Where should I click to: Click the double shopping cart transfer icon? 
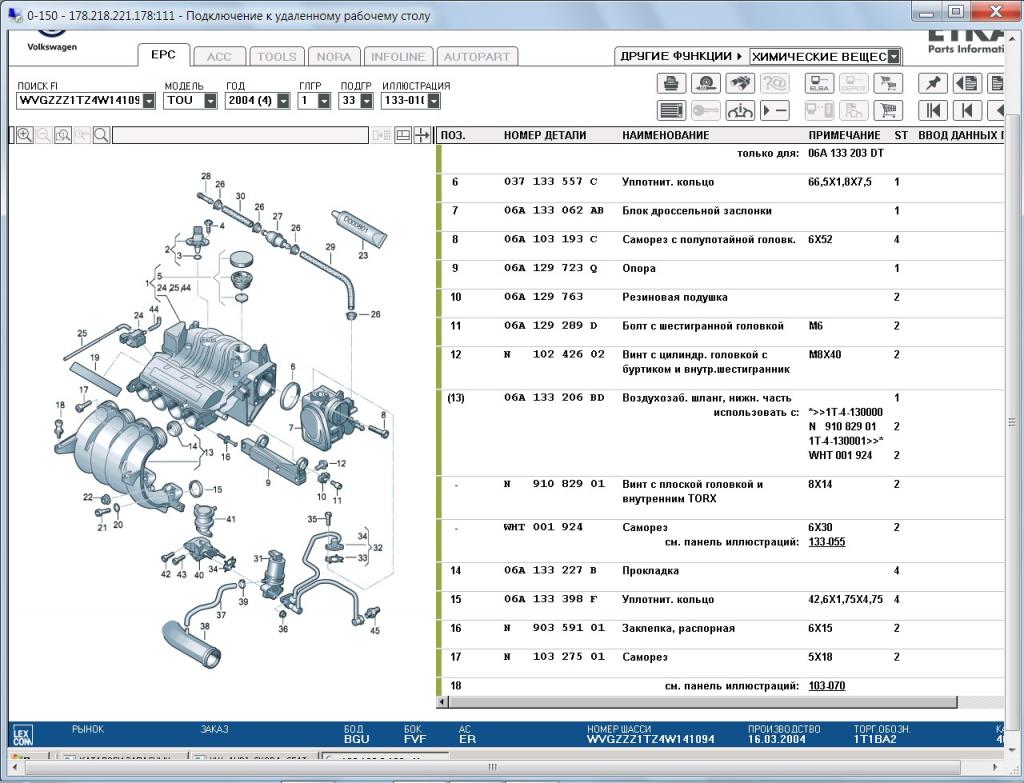click(888, 84)
